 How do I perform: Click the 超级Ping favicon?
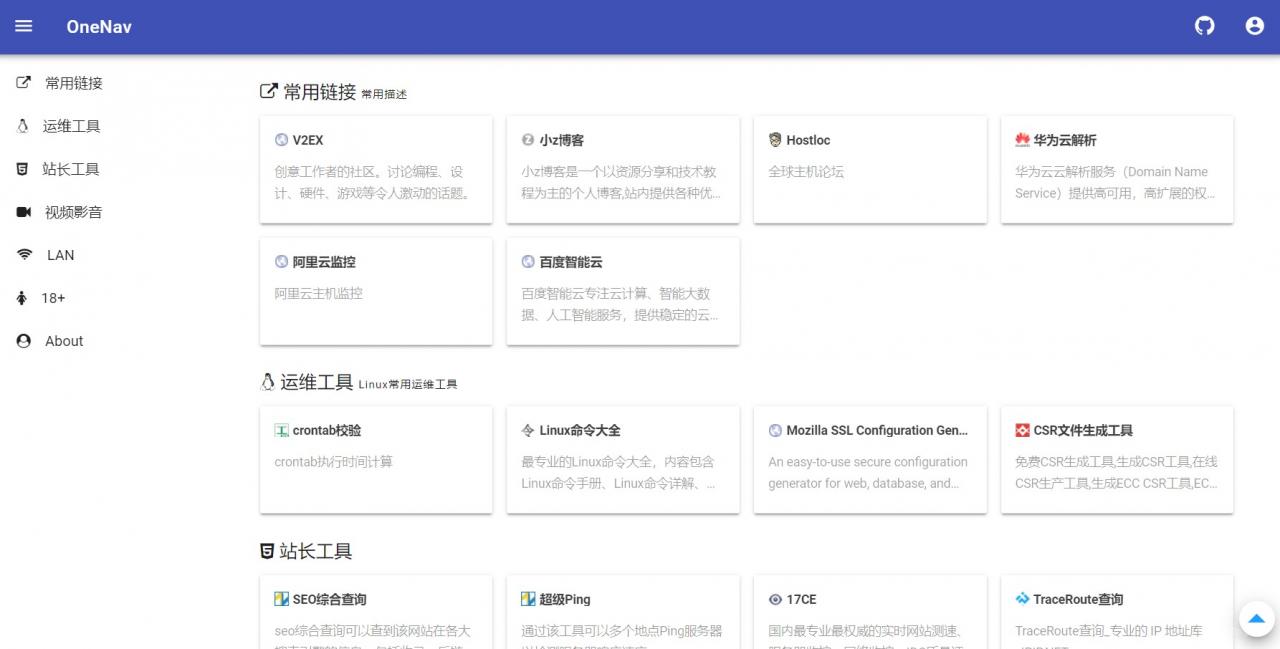[528, 599]
